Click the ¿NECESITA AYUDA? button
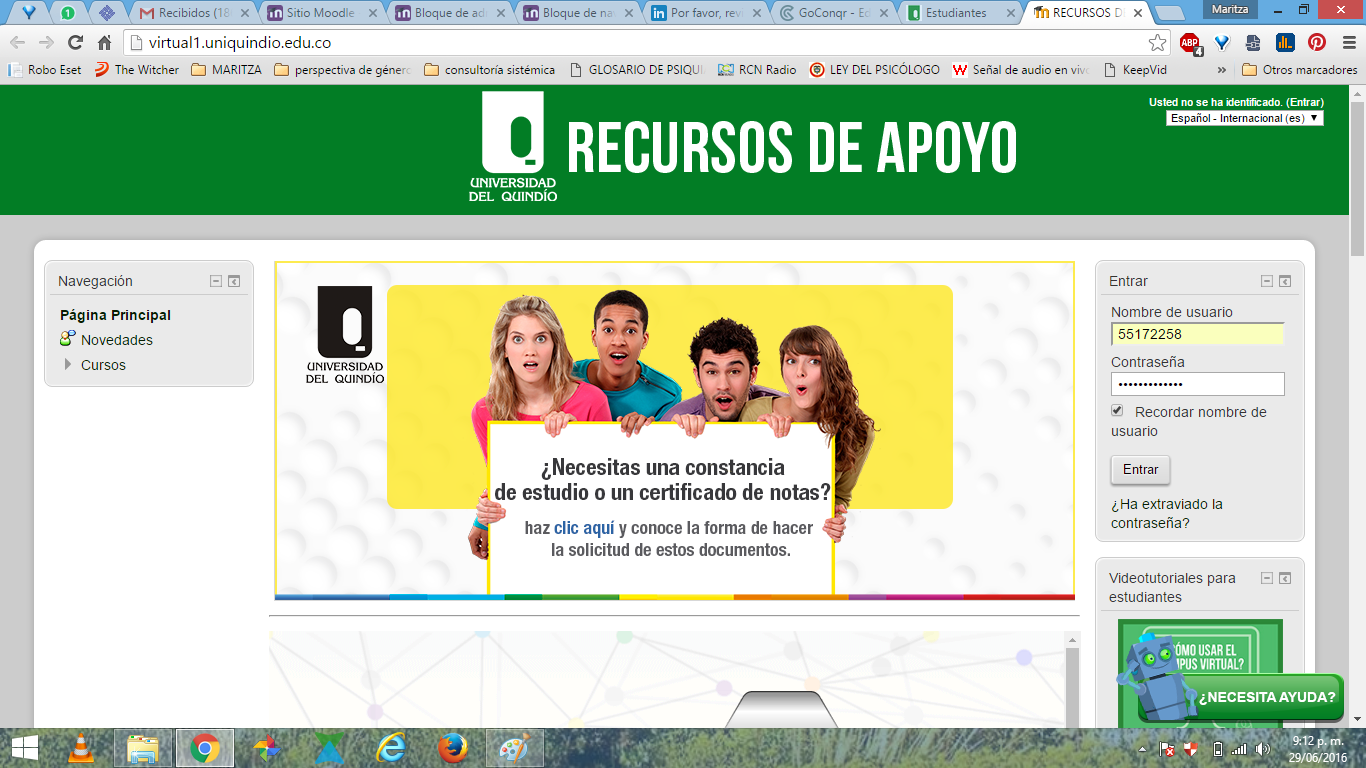Image resolution: width=1366 pixels, height=768 pixels. pyautogui.click(x=1269, y=697)
